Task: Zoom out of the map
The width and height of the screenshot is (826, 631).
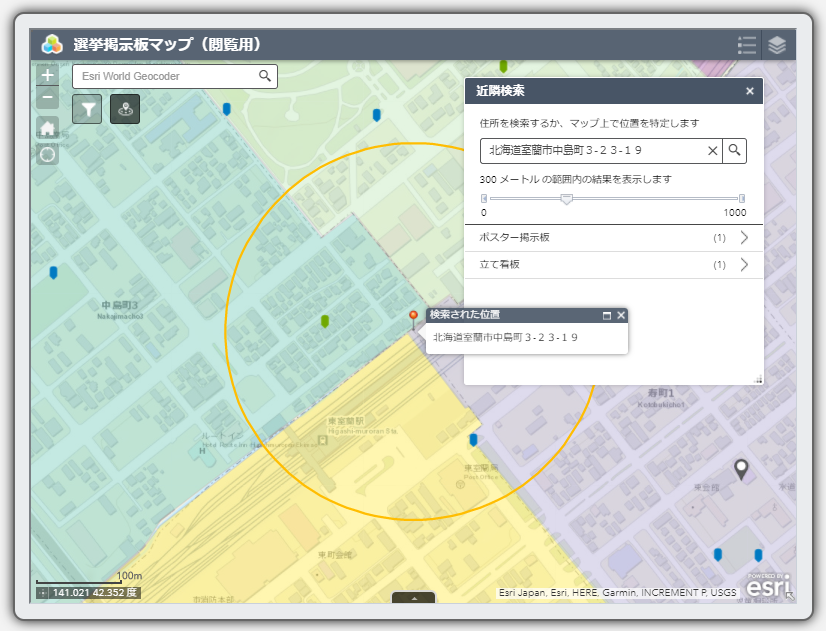Action: [x=48, y=98]
